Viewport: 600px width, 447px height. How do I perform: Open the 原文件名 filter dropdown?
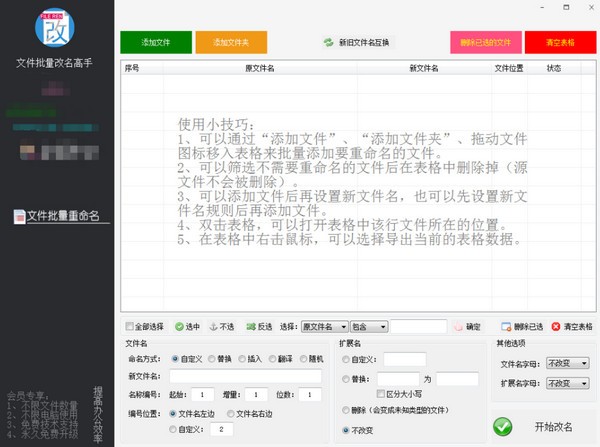tap(324, 326)
